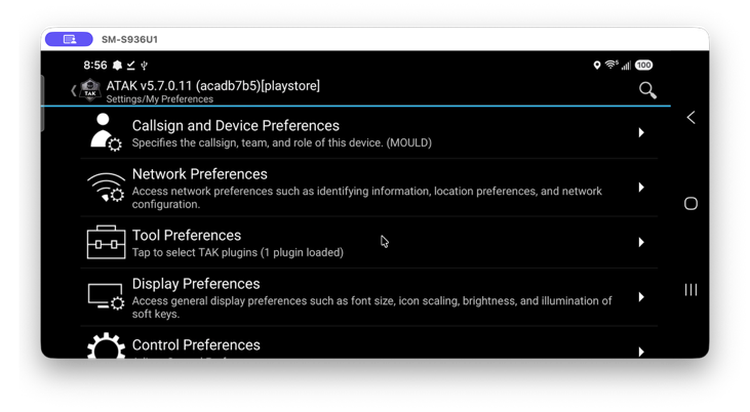Tap the Android back navigation button
750x412 pixels.
point(691,118)
